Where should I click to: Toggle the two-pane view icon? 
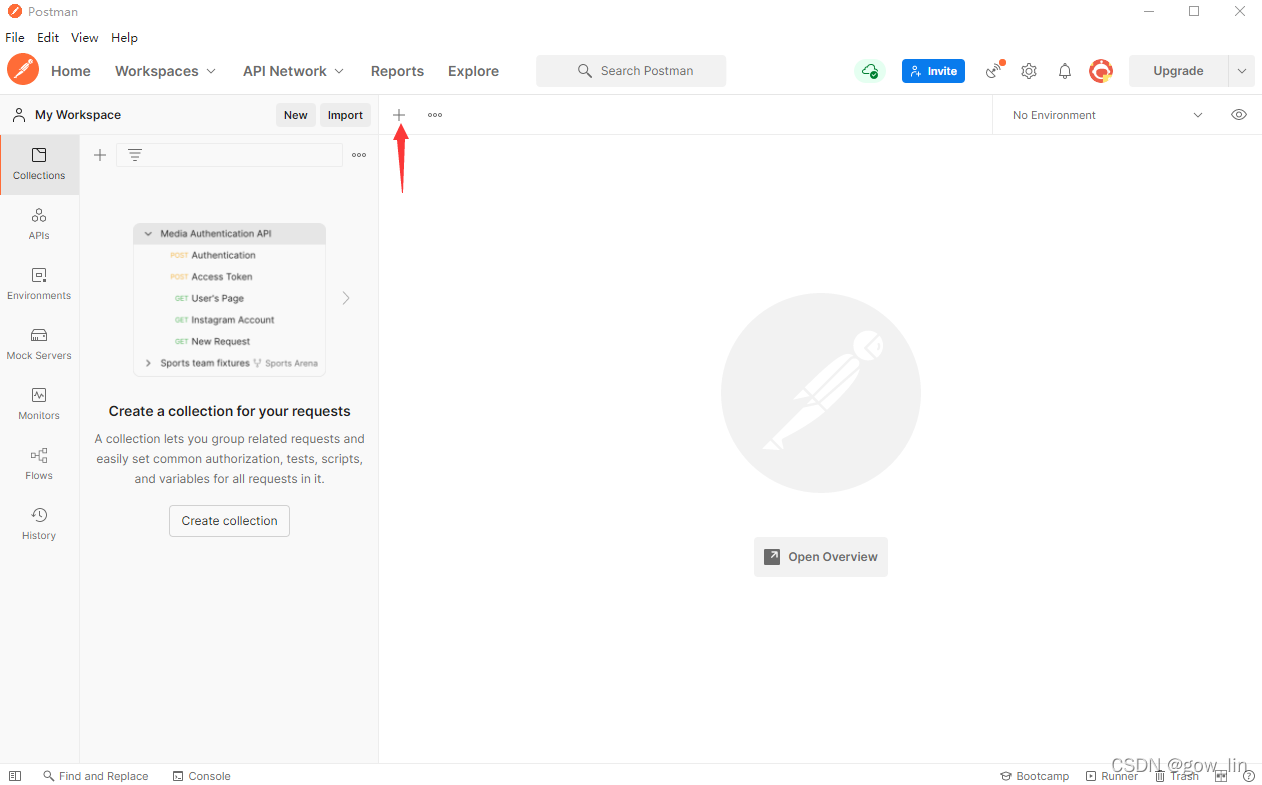click(x=1221, y=776)
